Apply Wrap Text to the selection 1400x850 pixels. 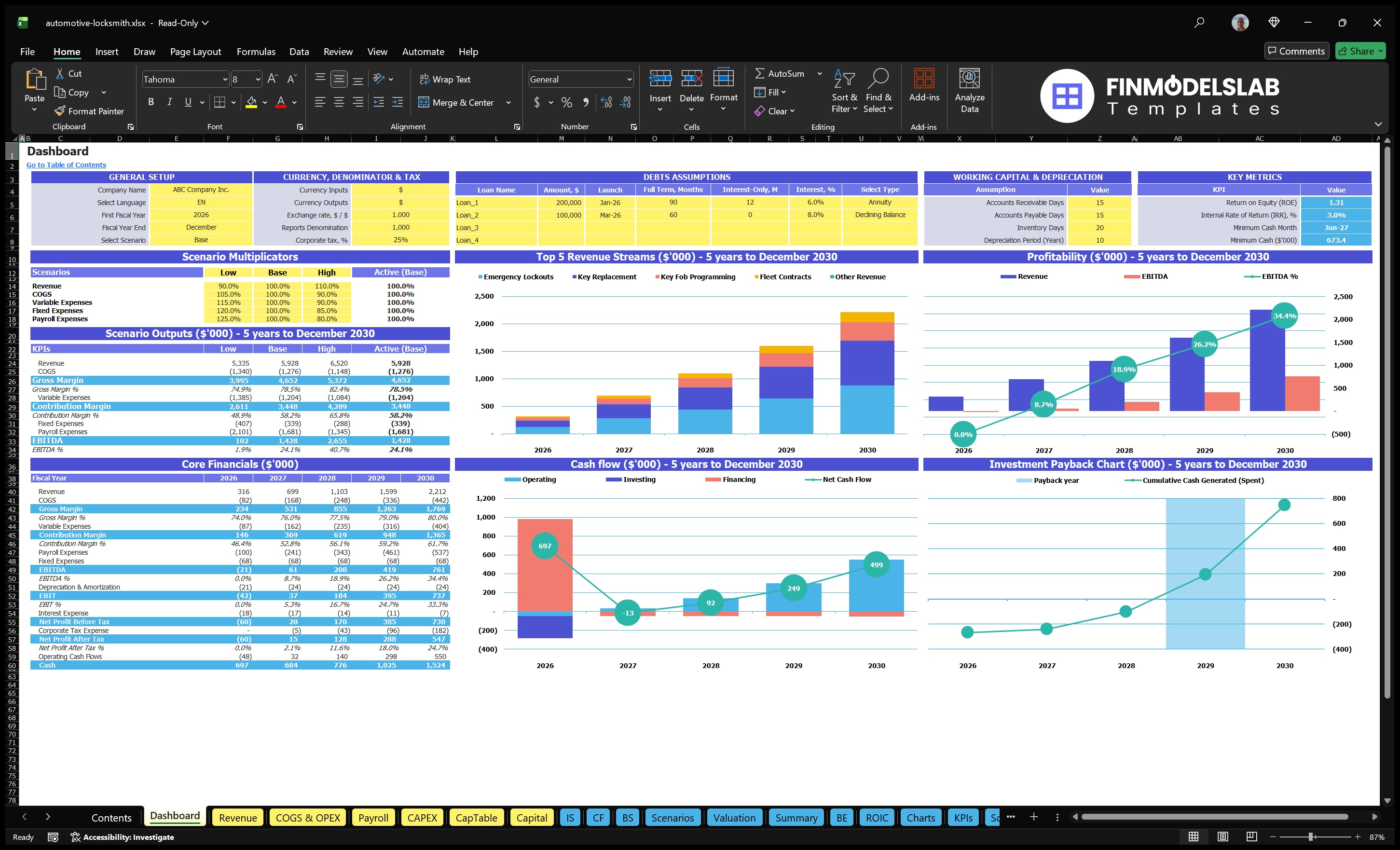pyautogui.click(x=445, y=79)
